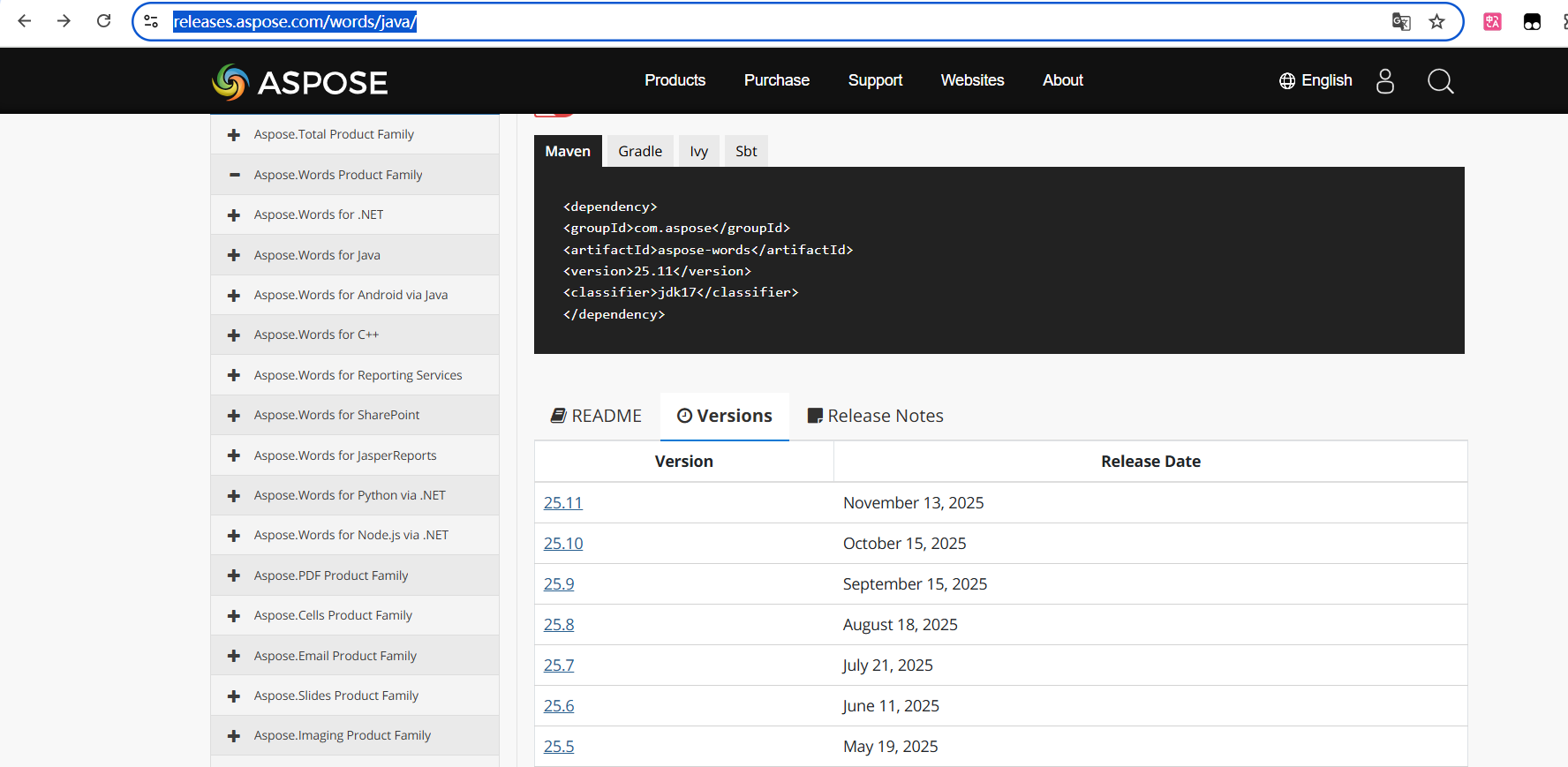Click the Version column header
This screenshot has height=767, width=1568.
click(684, 461)
